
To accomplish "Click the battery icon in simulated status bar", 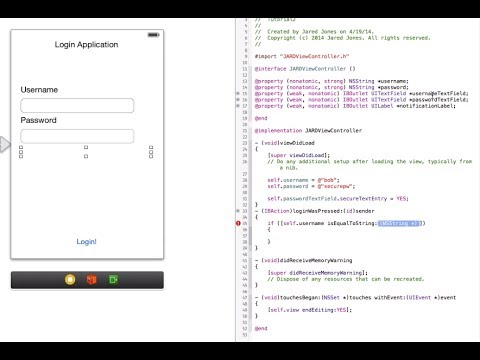I will [x=153, y=35].
